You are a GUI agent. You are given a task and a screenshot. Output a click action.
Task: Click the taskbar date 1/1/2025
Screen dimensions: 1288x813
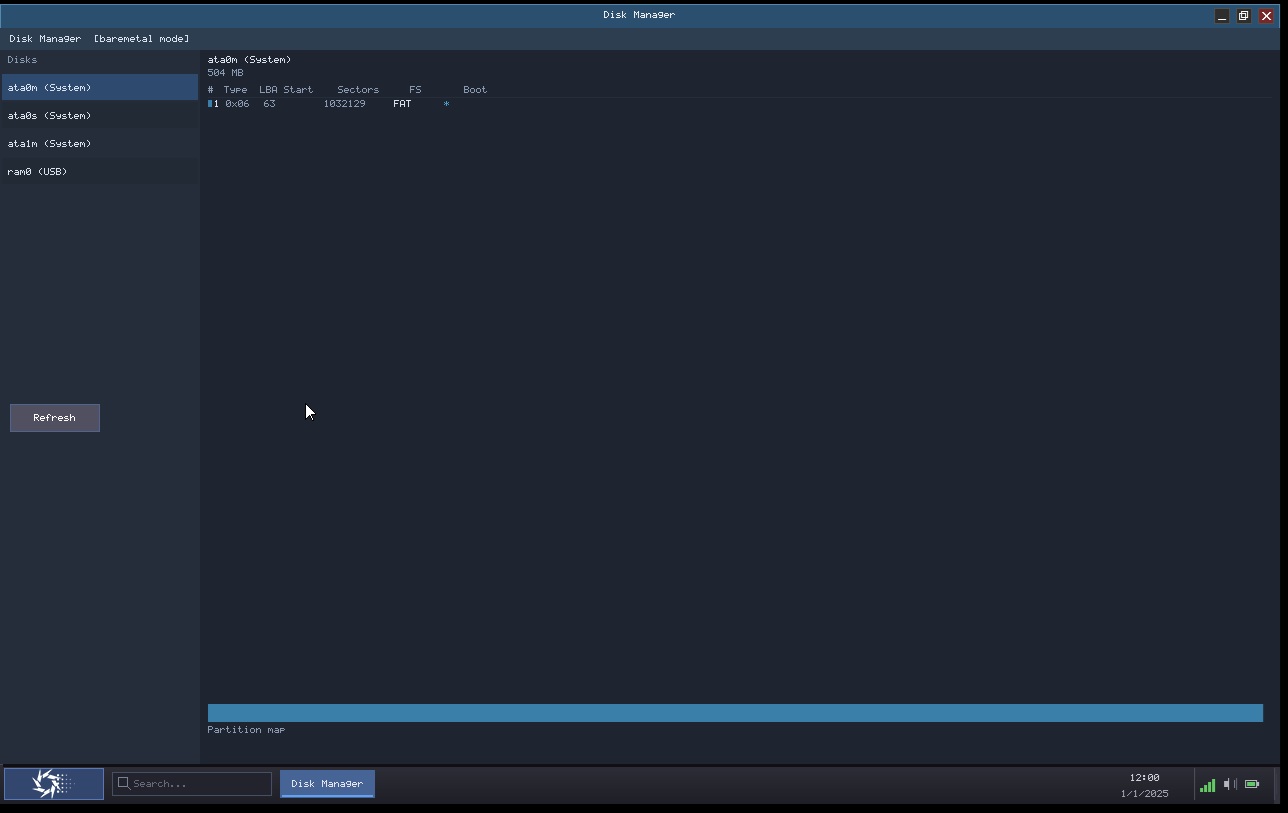[x=1144, y=793]
